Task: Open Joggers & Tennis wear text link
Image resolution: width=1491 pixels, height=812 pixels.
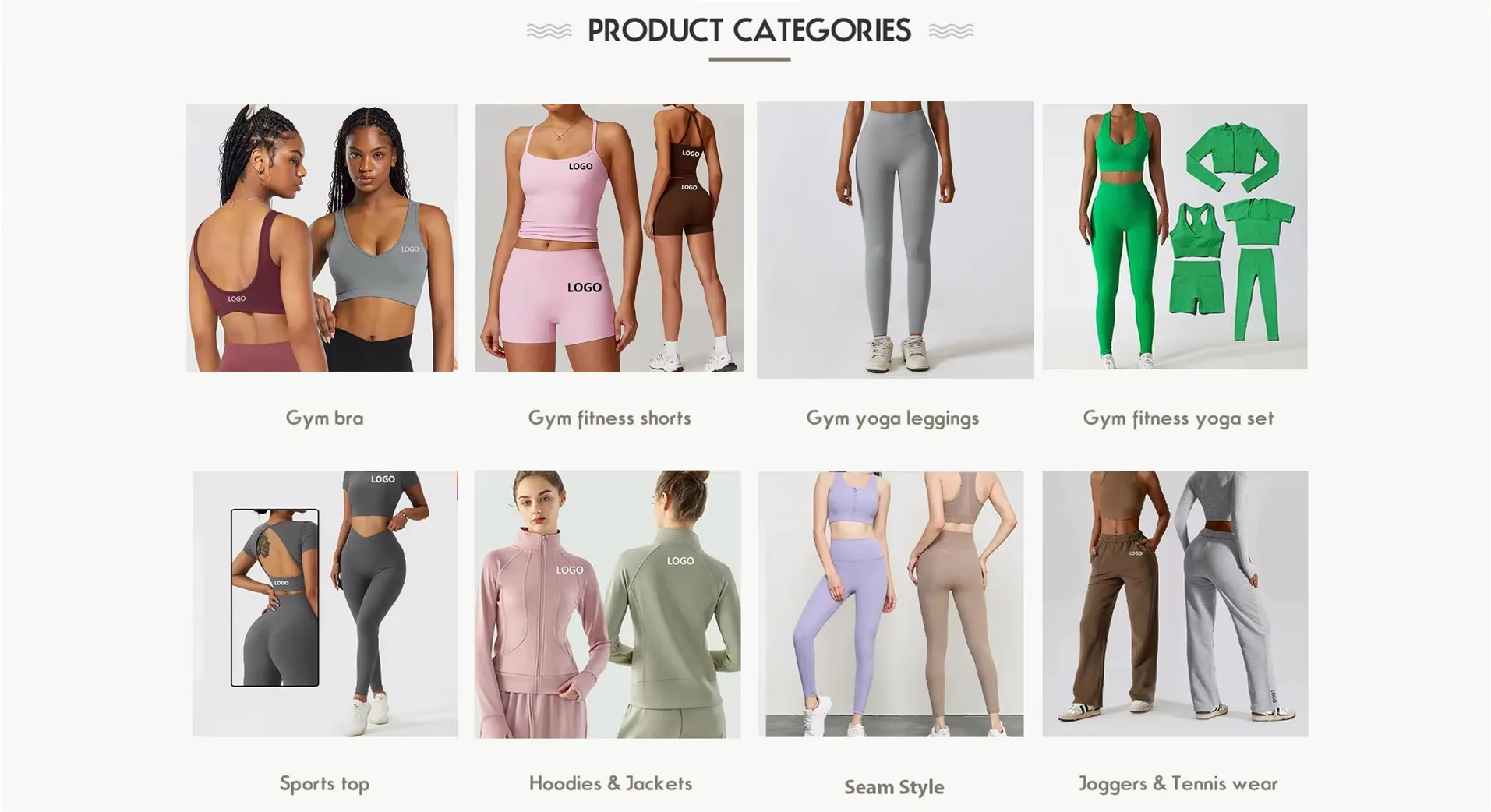Action: (1178, 783)
